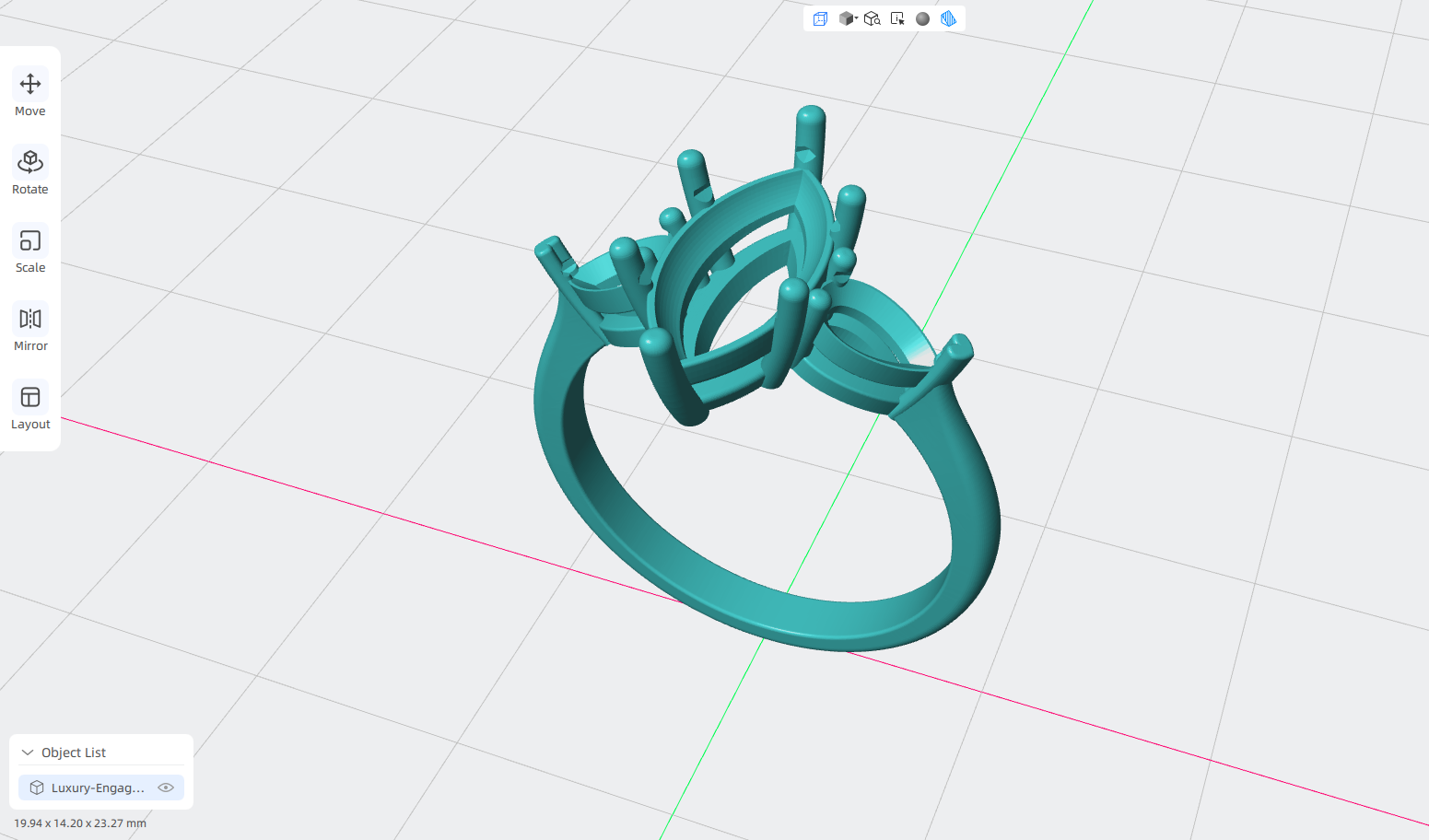Toggle the blue striped hexagon view icon
This screenshot has height=840, width=1429.
coord(948,18)
